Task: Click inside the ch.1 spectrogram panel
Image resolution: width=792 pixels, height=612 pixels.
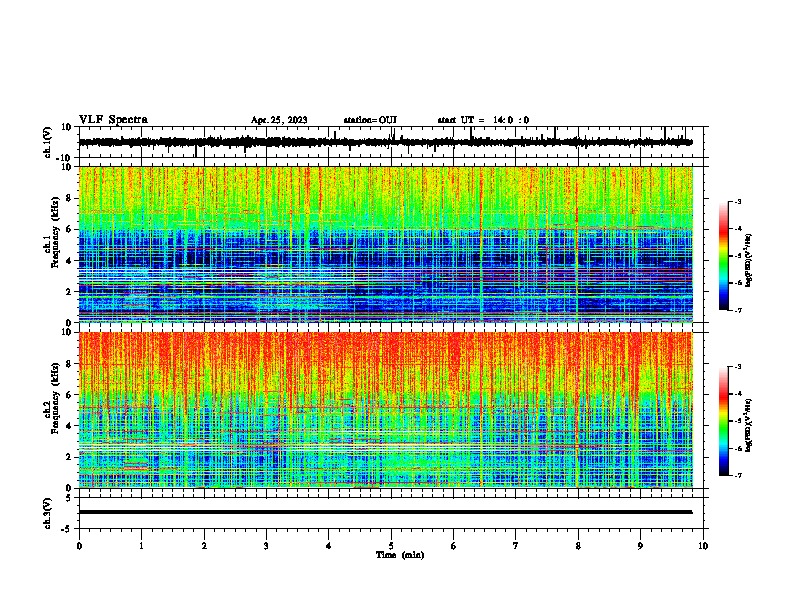Action: (x=386, y=244)
